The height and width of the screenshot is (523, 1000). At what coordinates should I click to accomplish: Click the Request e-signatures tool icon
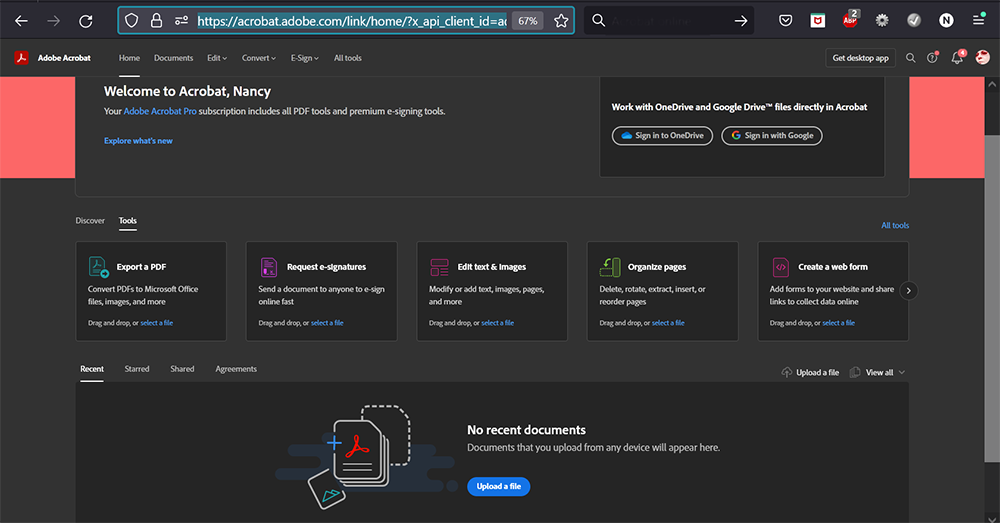coord(269,267)
